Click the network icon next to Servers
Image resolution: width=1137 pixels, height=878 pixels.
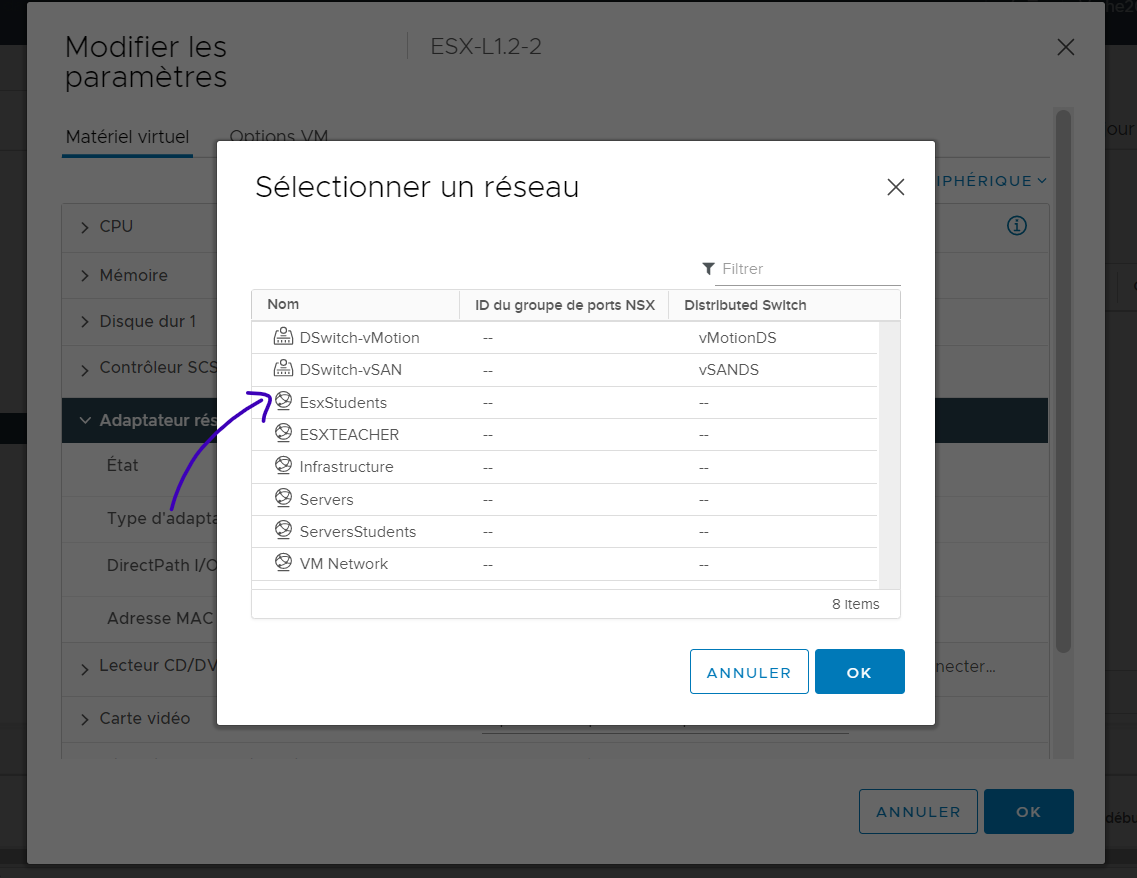[284, 498]
